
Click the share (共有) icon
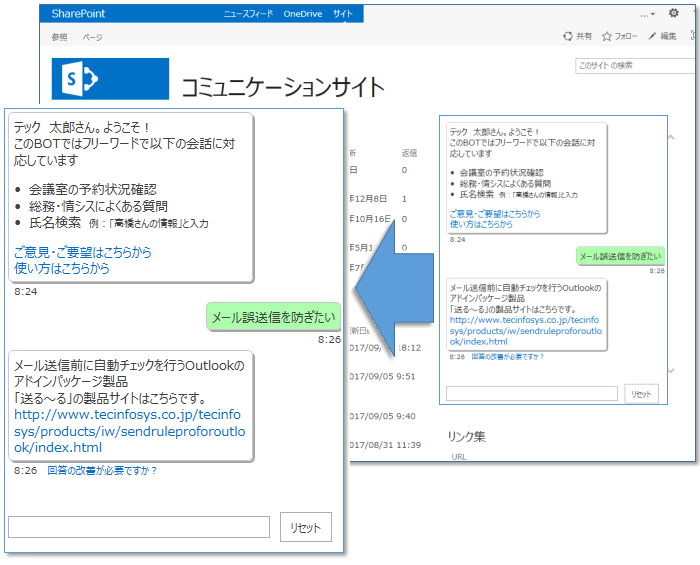tap(567, 36)
